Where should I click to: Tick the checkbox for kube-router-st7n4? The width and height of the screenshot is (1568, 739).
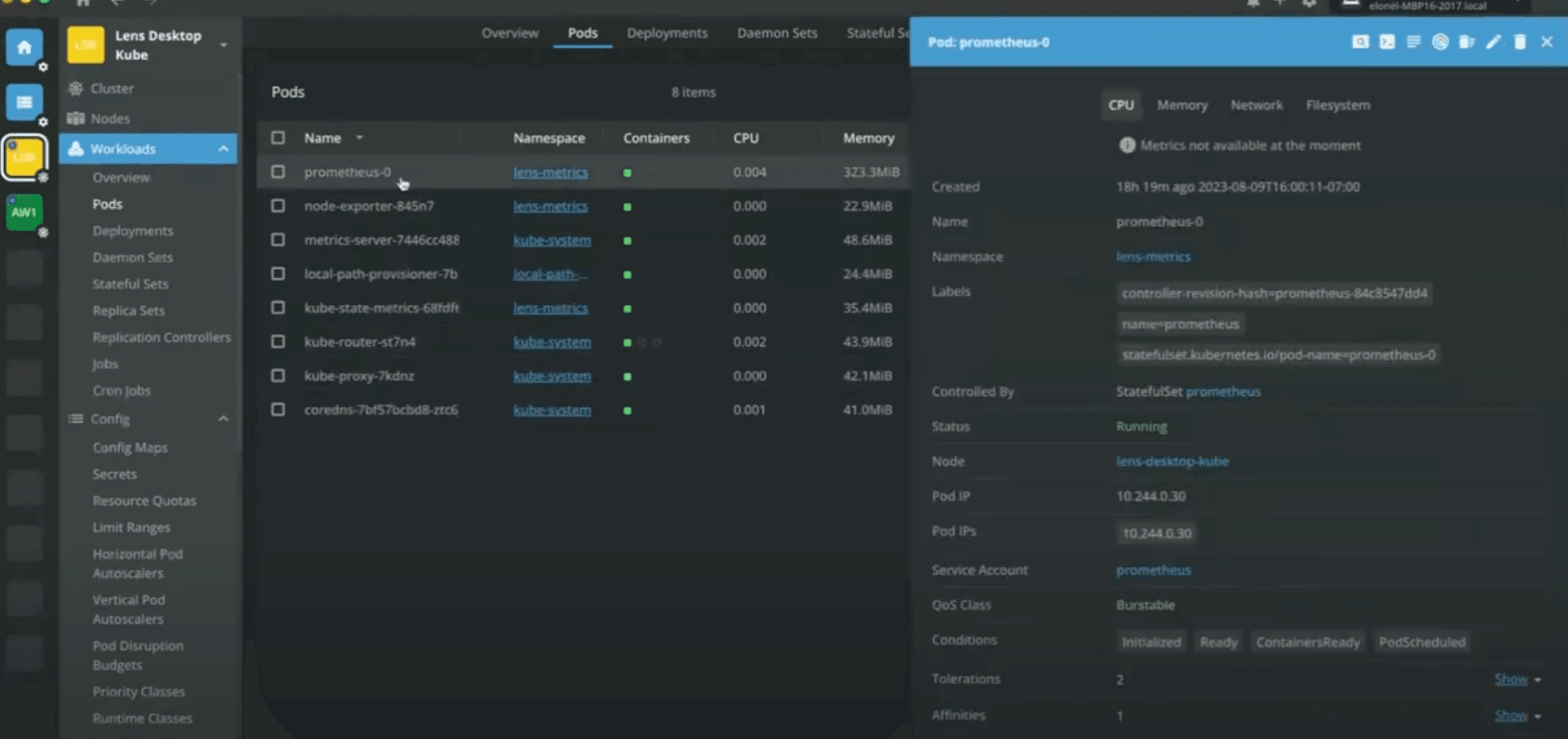pyautogui.click(x=278, y=341)
